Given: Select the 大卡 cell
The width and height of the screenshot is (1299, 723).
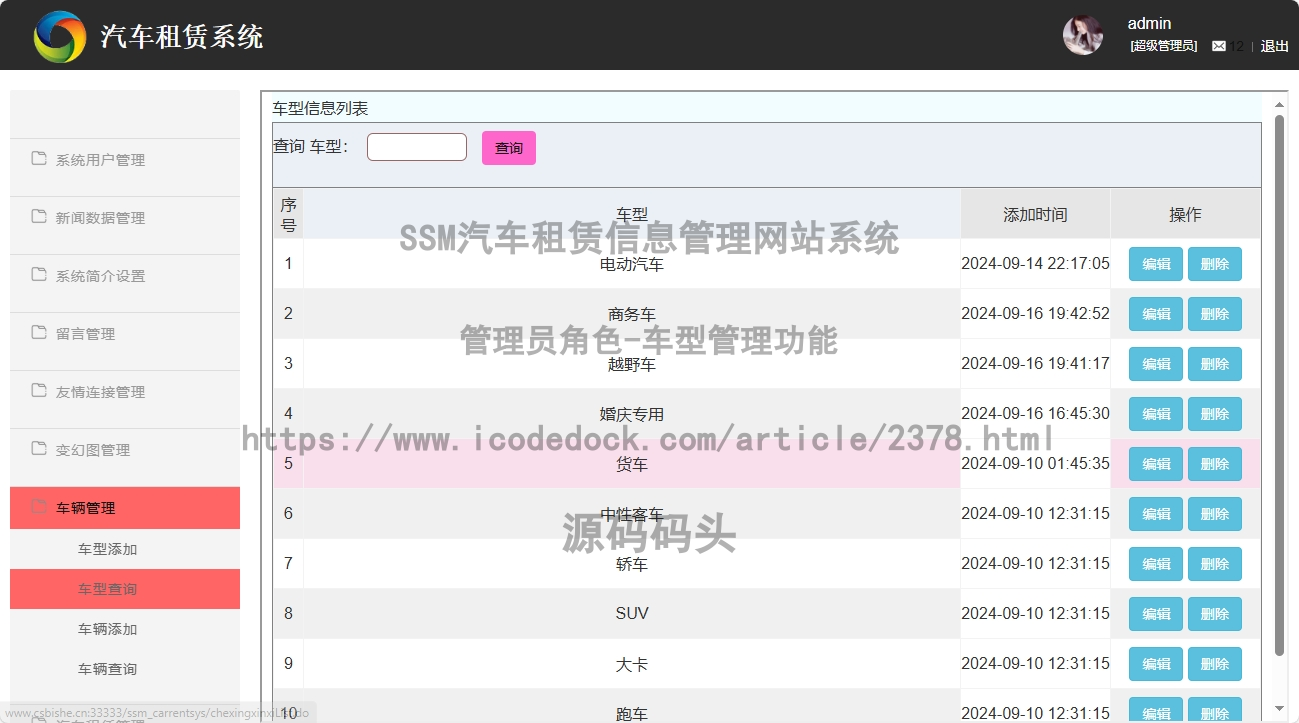Looking at the screenshot, I should 632,664.
